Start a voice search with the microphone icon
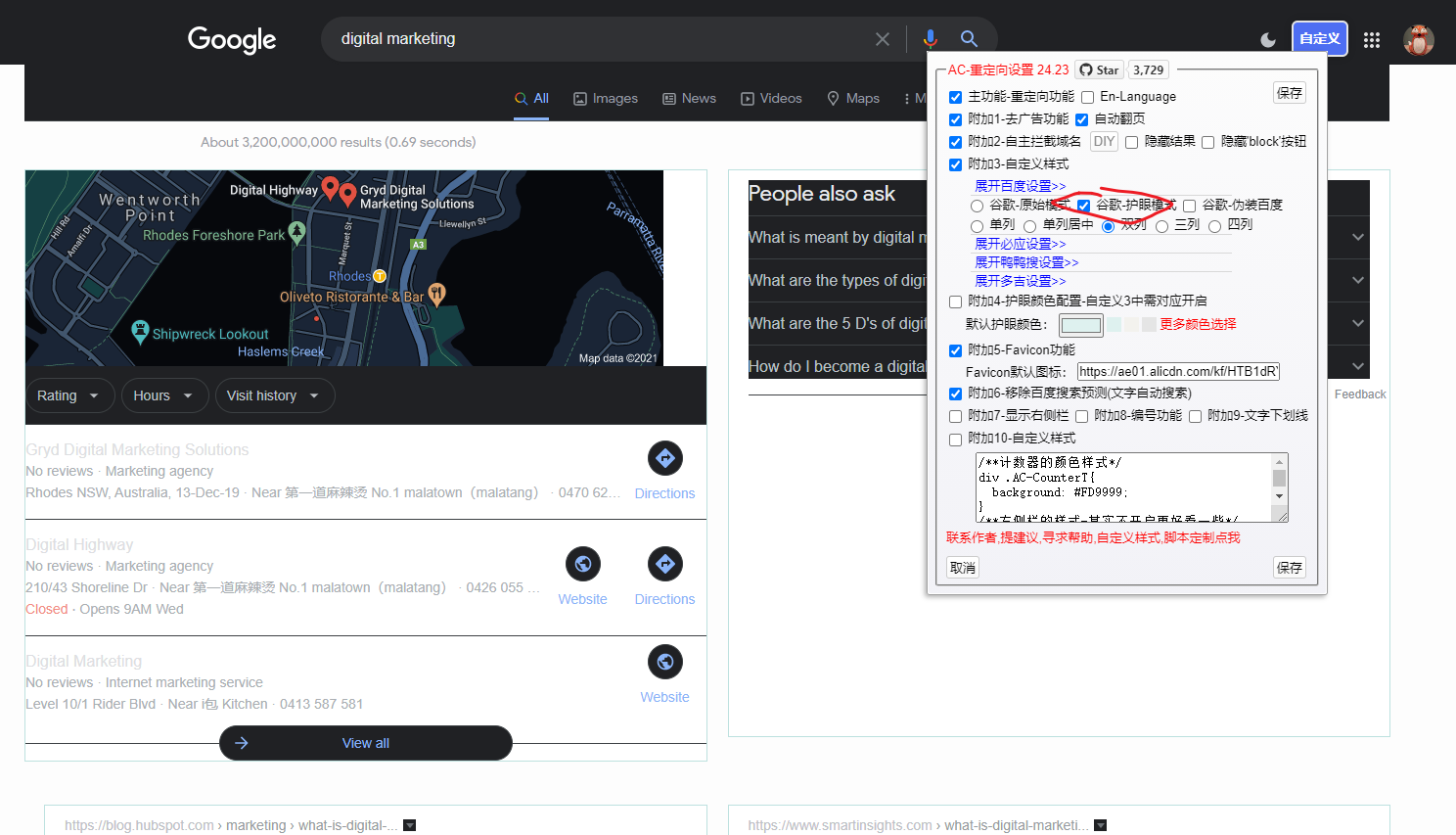Image resolution: width=1456 pixels, height=835 pixels. 930,38
